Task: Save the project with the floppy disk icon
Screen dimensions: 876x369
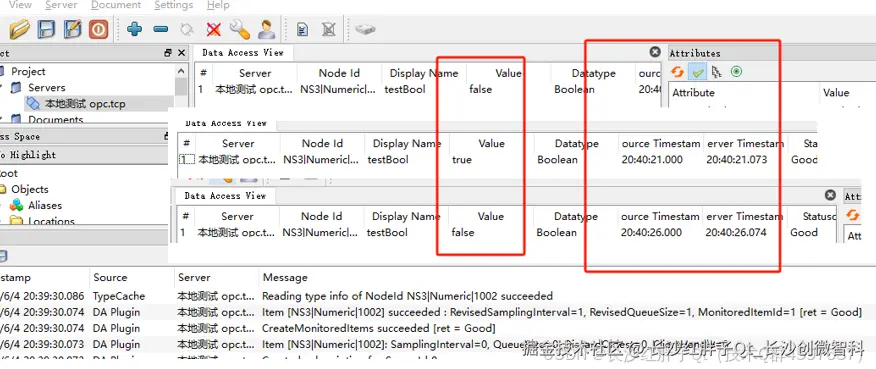Action: click(46, 29)
